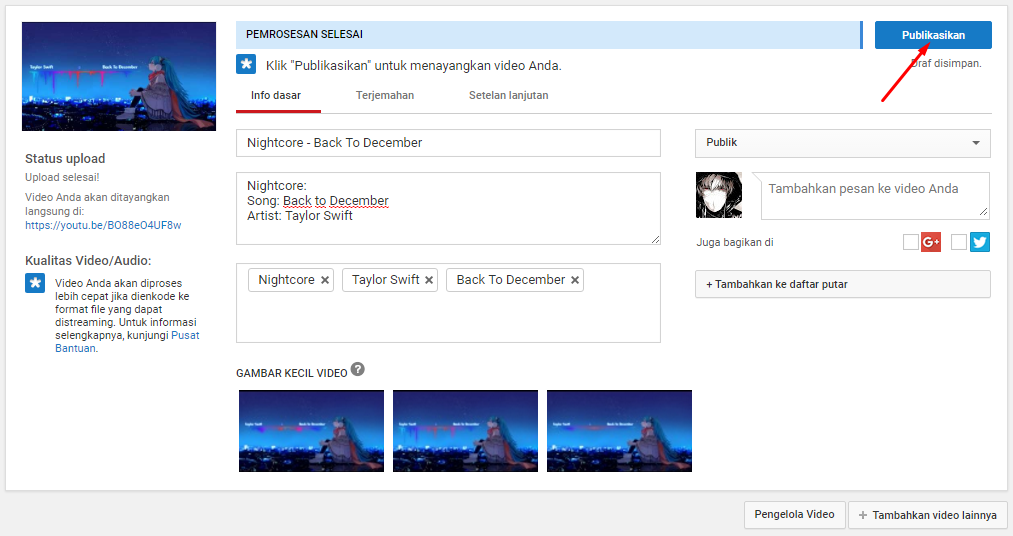Remove the Nightcore tag
The image size is (1013, 536).
[x=325, y=280]
